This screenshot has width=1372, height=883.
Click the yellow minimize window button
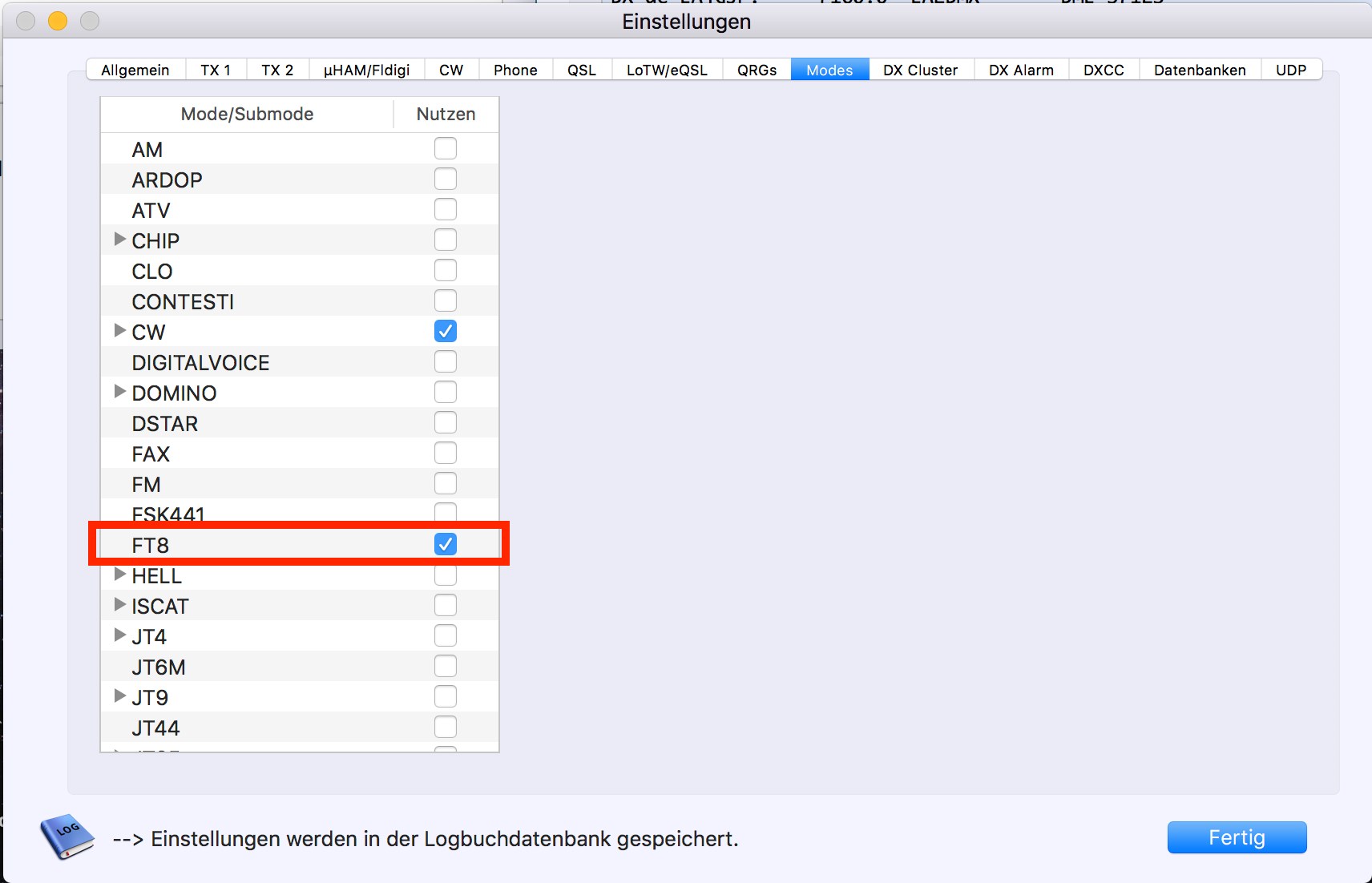[x=58, y=21]
